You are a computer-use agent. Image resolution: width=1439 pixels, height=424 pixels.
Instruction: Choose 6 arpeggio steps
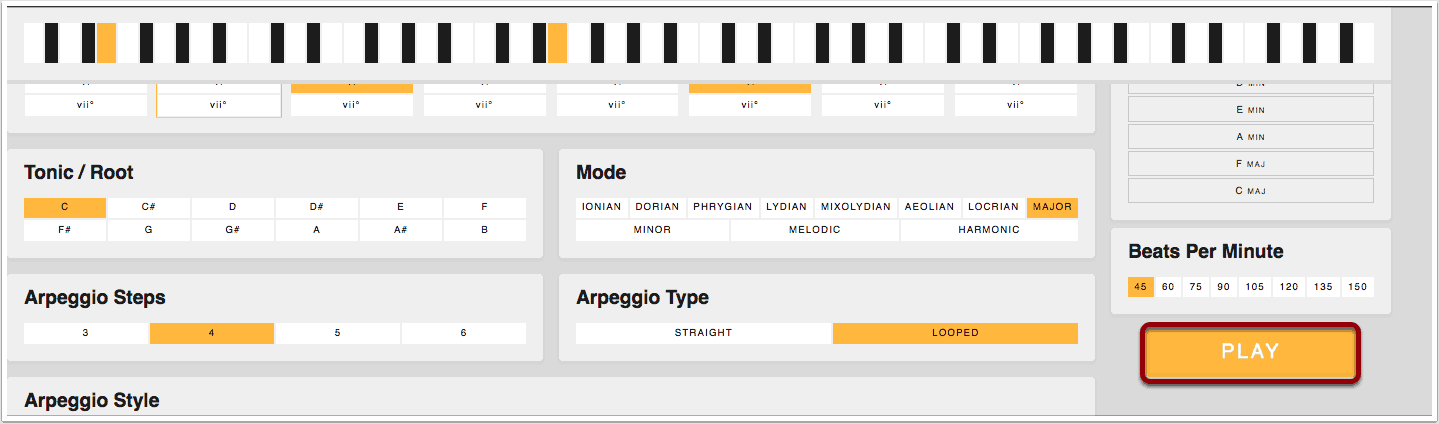tap(463, 333)
